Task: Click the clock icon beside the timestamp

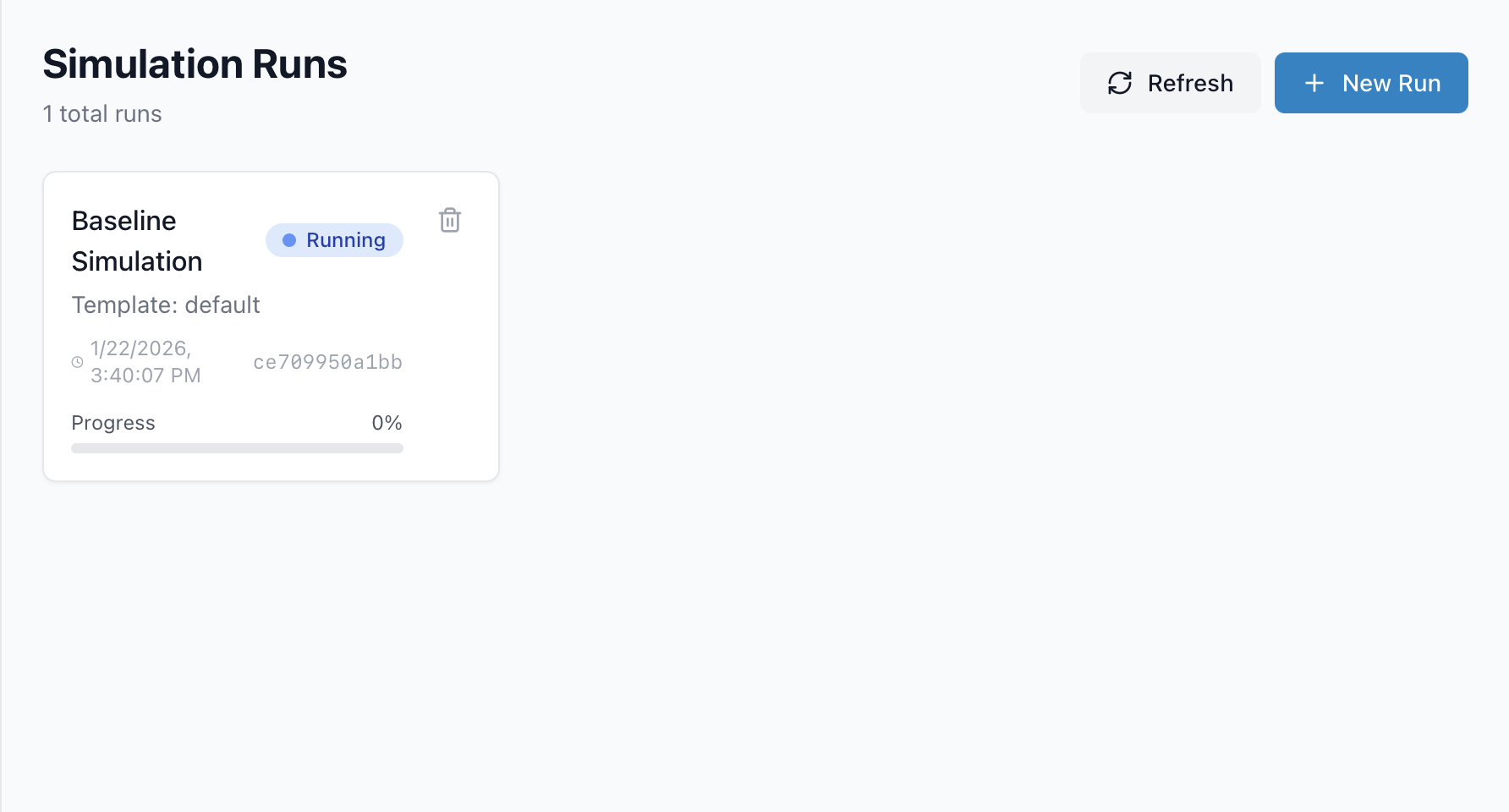Action: tap(77, 362)
